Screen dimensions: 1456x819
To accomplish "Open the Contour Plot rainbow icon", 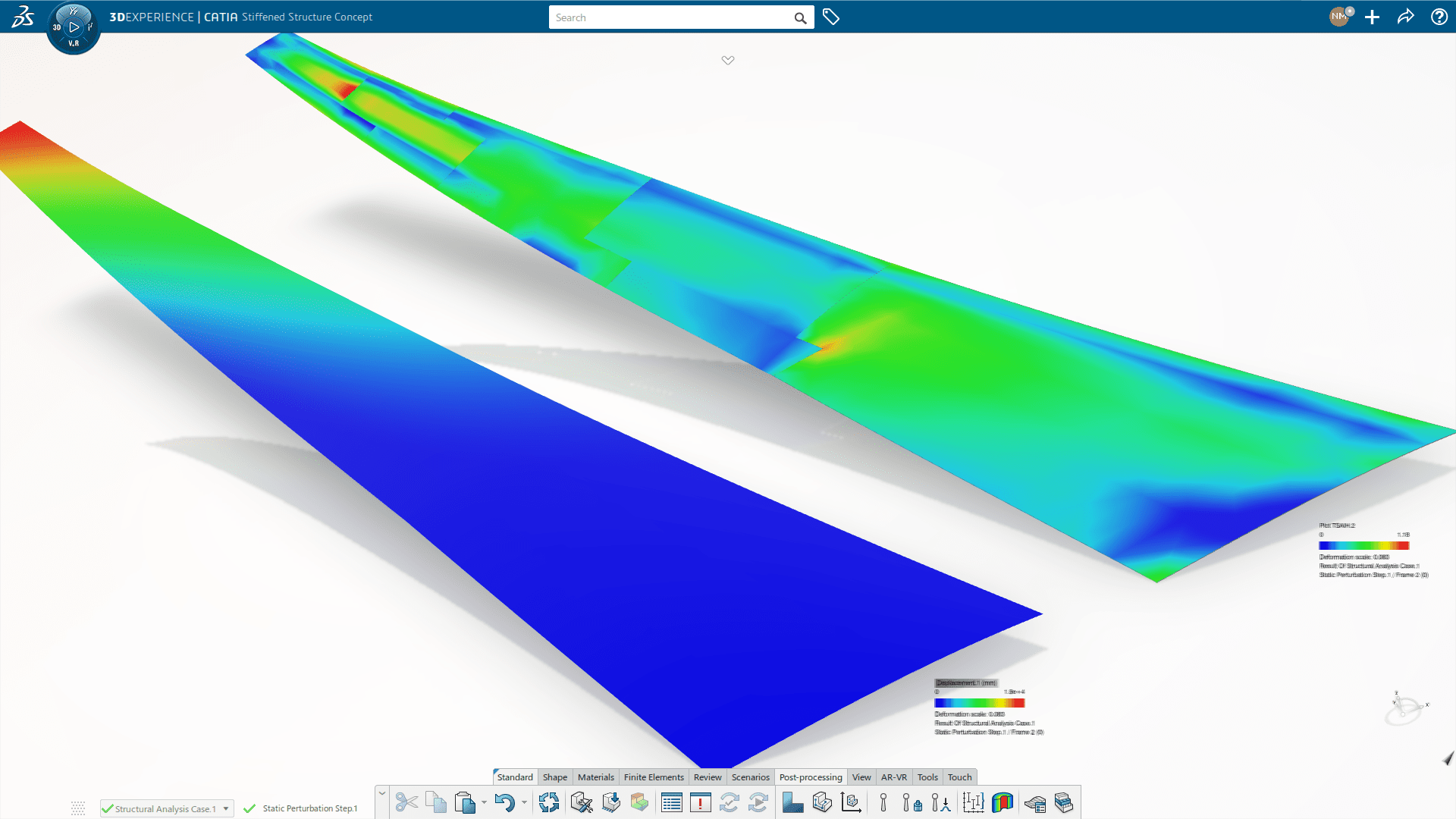I will tap(1003, 802).
